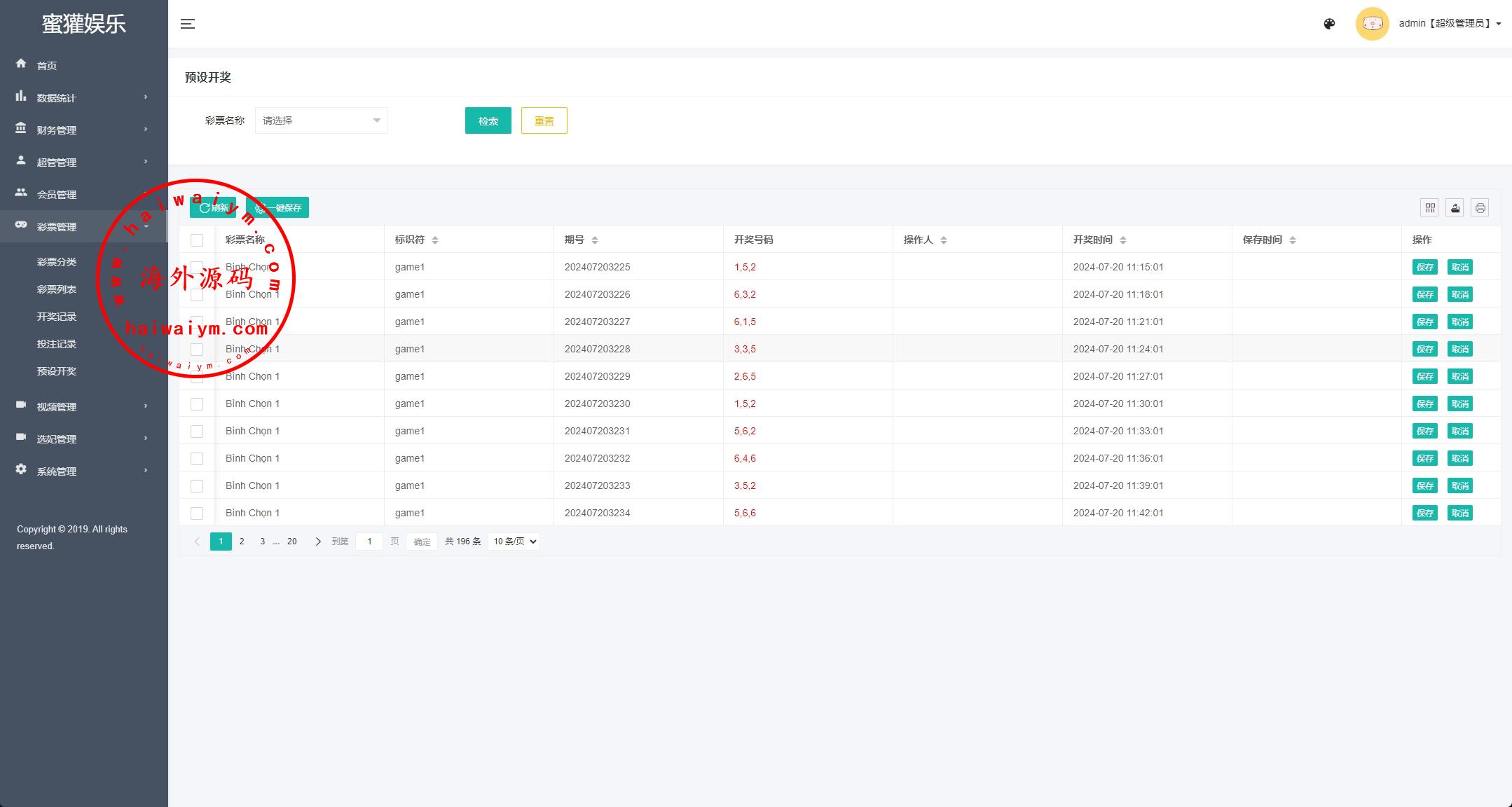This screenshot has height=807, width=1512.
Task: Open 开奖记录 submenu item
Action: 57,317
